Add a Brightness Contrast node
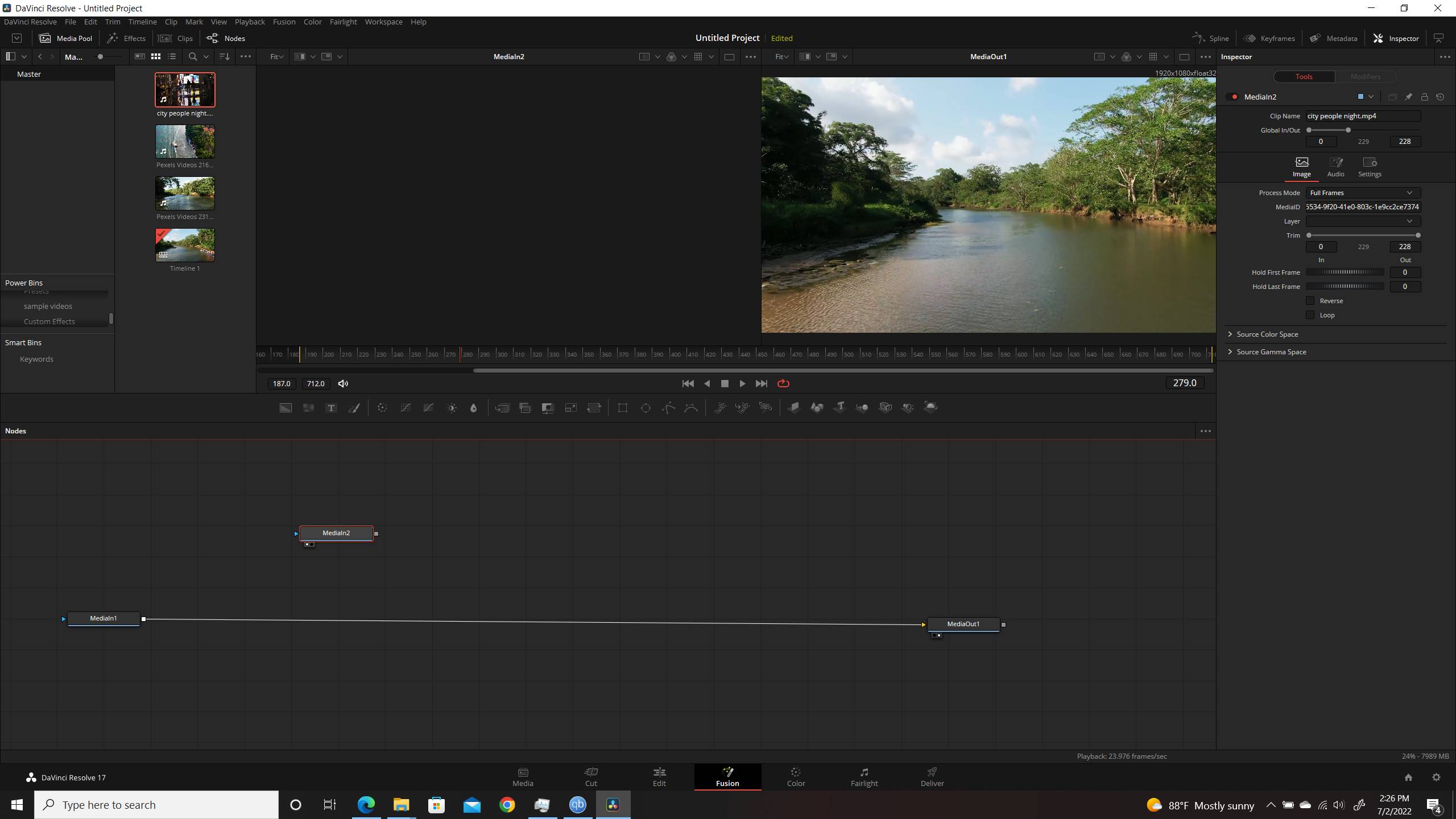Image resolution: width=1456 pixels, height=819 pixels. (452, 407)
